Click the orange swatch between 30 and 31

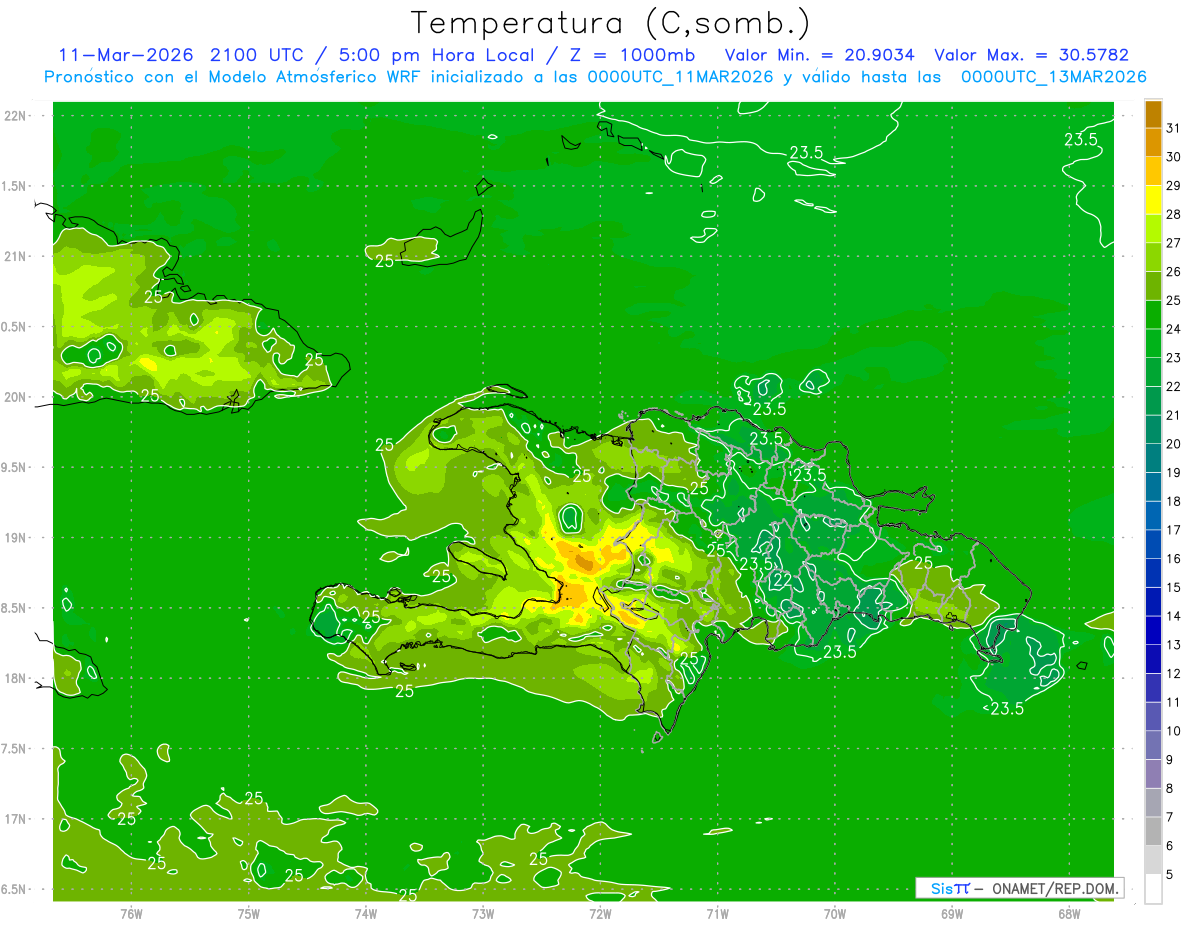coord(1153,142)
